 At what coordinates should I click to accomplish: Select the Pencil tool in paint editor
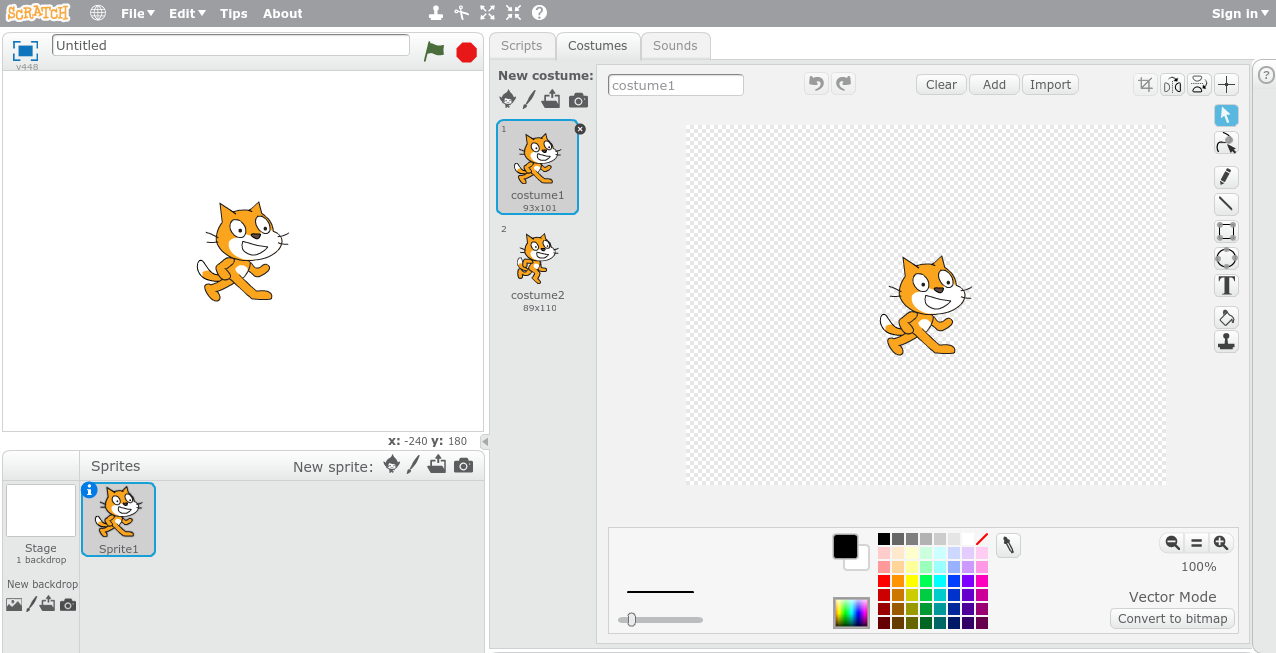pos(1226,177)
